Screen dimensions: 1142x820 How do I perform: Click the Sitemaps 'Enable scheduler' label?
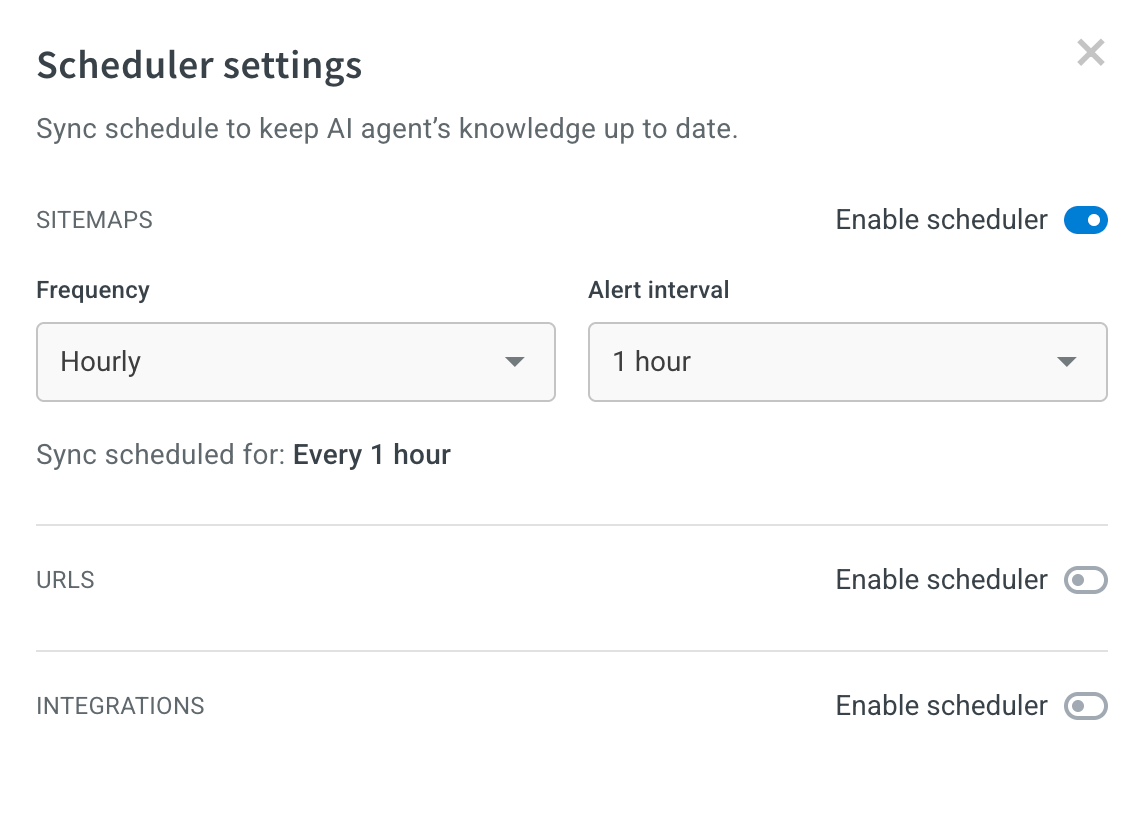(941, 220)
